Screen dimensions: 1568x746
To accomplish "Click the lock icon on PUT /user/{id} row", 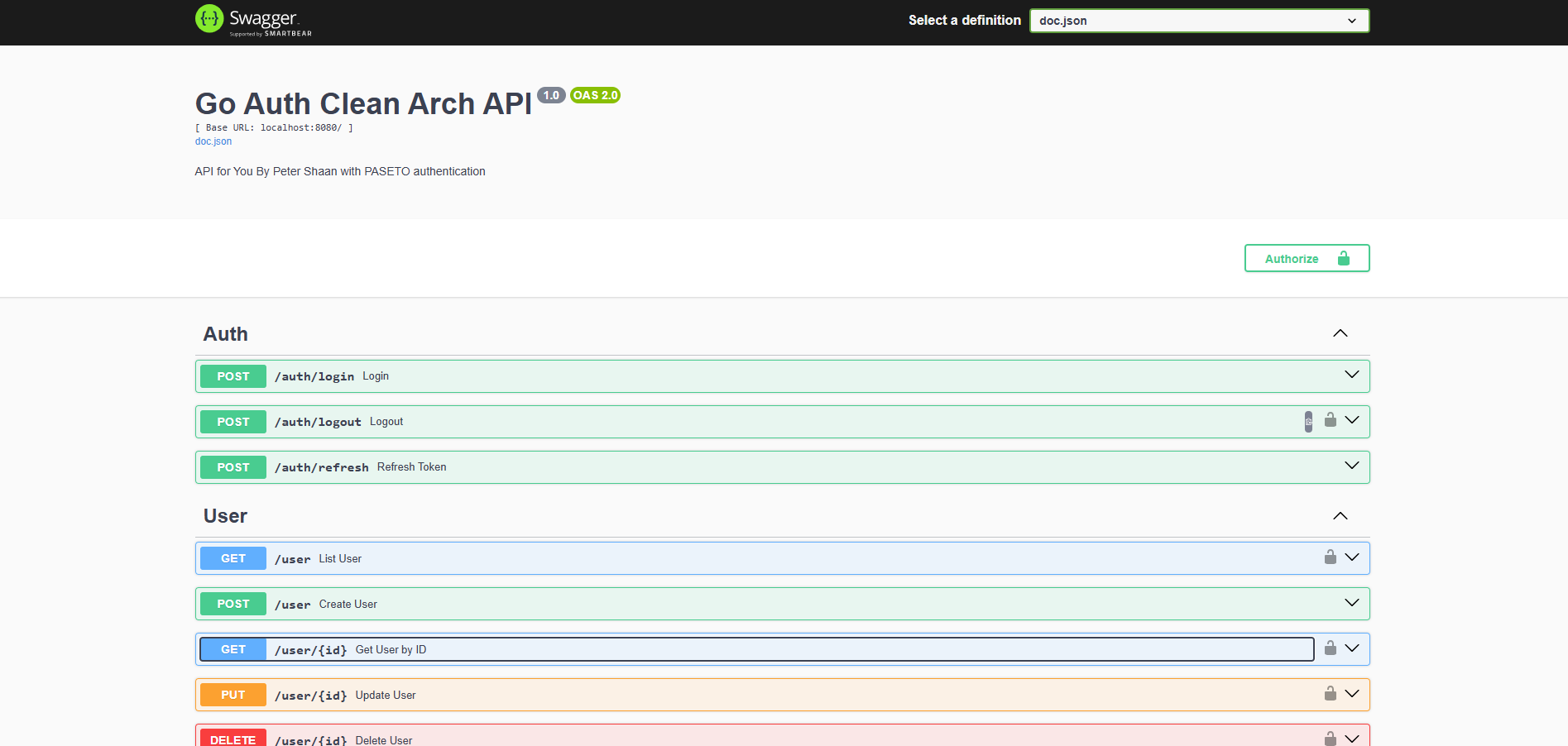I will (x=1330, y=694).
